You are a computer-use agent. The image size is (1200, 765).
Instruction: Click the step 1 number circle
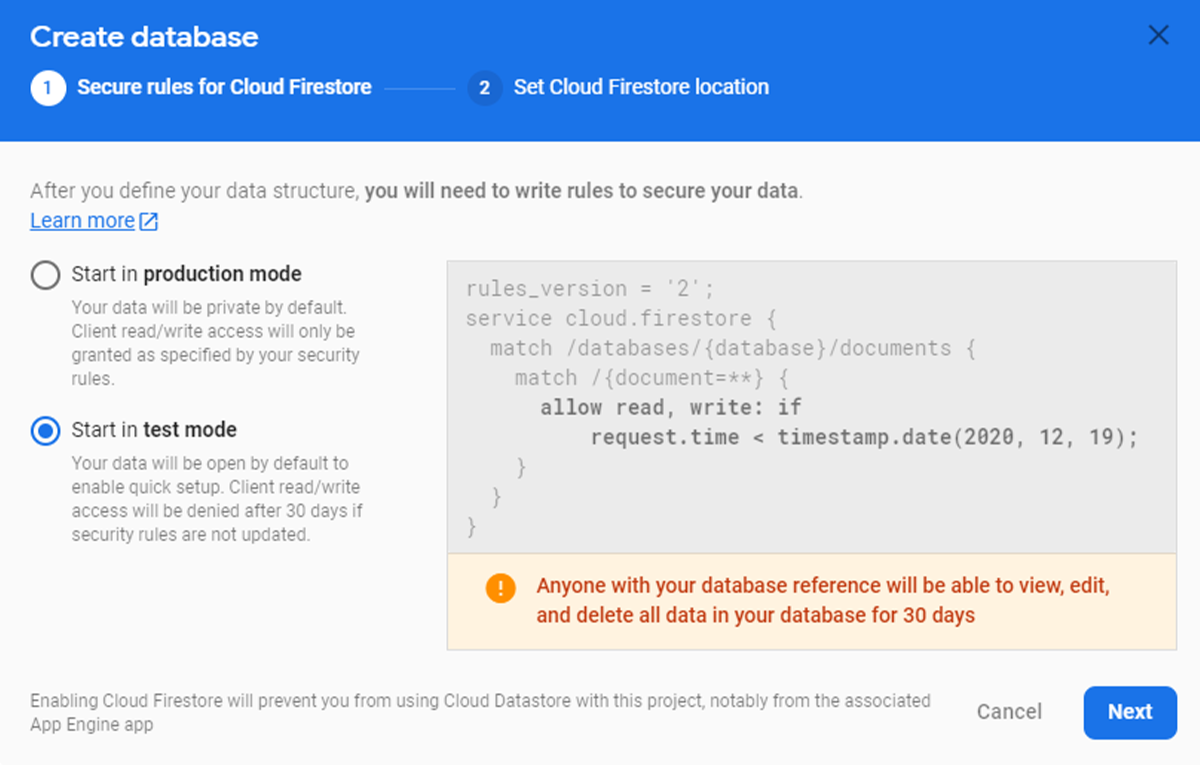pyautogui.click(x=47, y=88)
